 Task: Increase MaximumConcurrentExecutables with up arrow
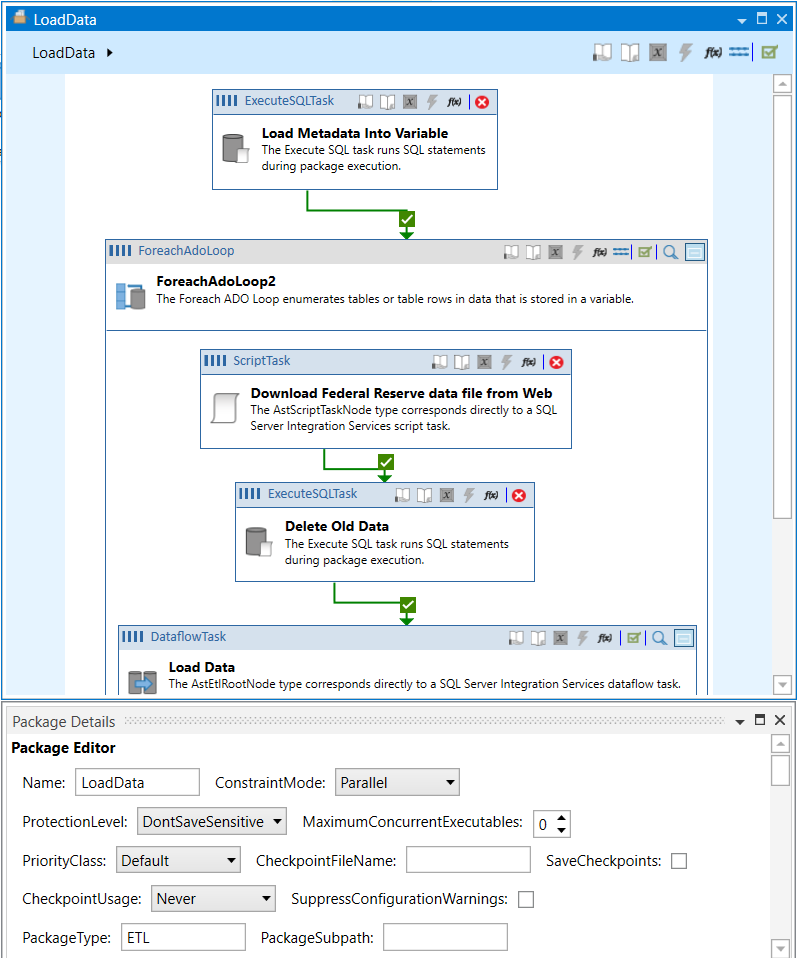[561, 817]
